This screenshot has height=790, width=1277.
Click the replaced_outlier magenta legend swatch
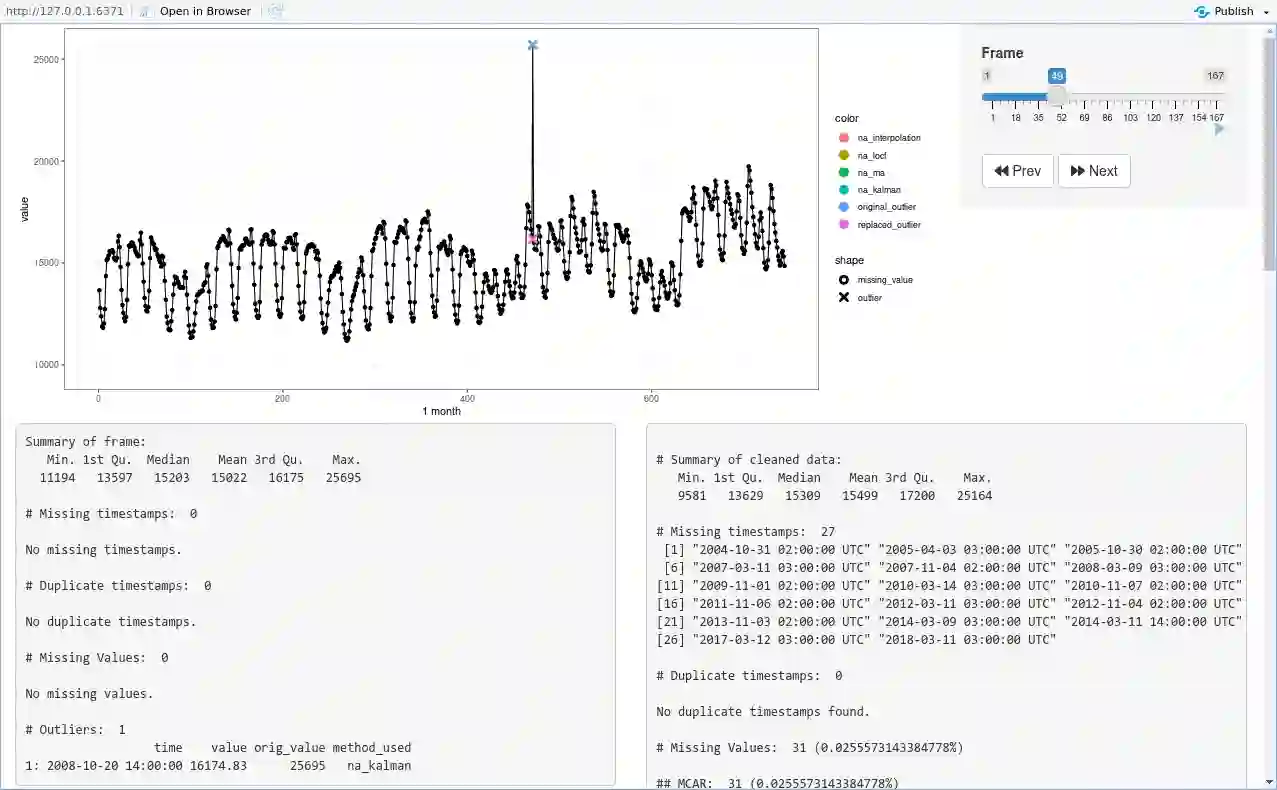pos(843,225)
